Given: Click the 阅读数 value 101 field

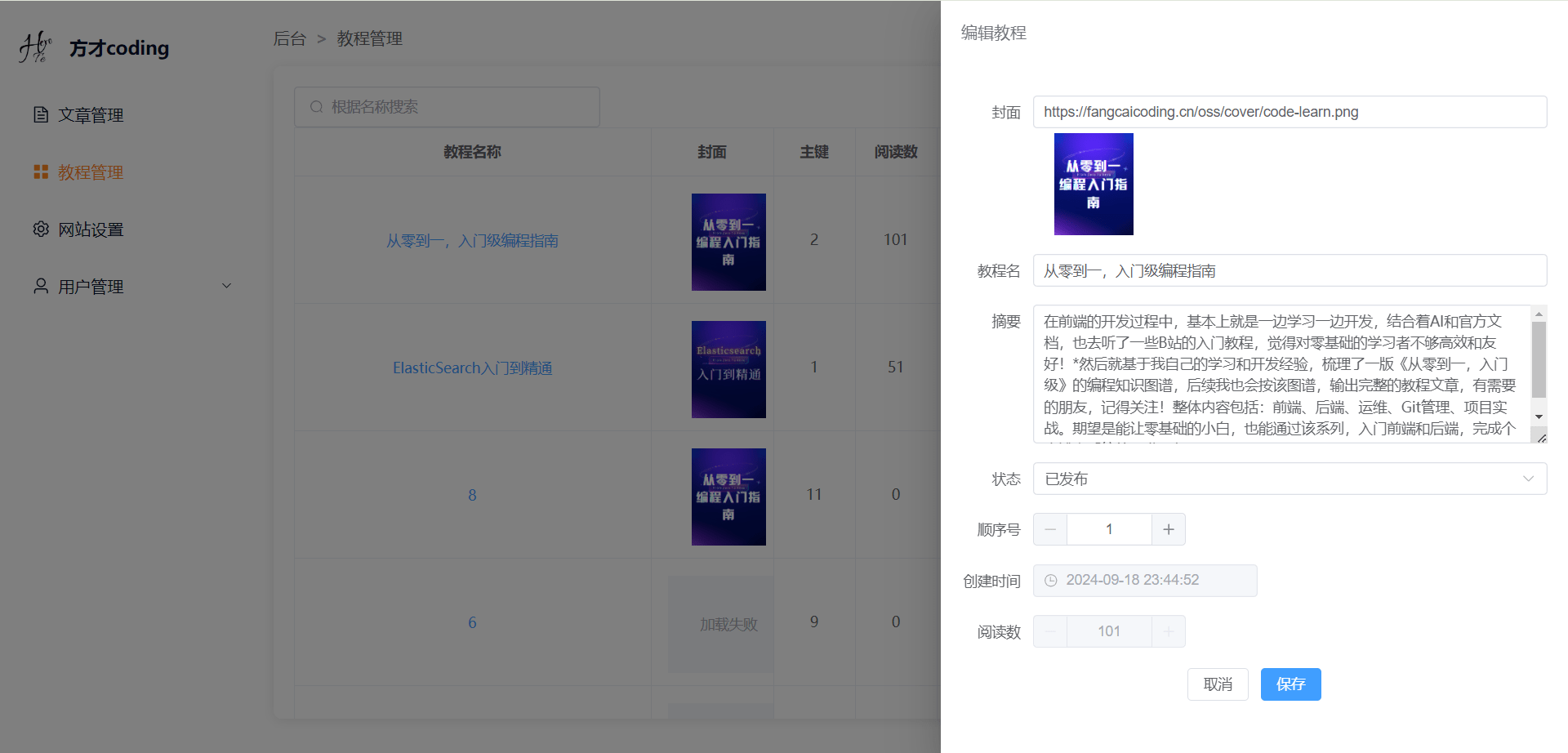Looking at the screenshot, I should 1109,631.
